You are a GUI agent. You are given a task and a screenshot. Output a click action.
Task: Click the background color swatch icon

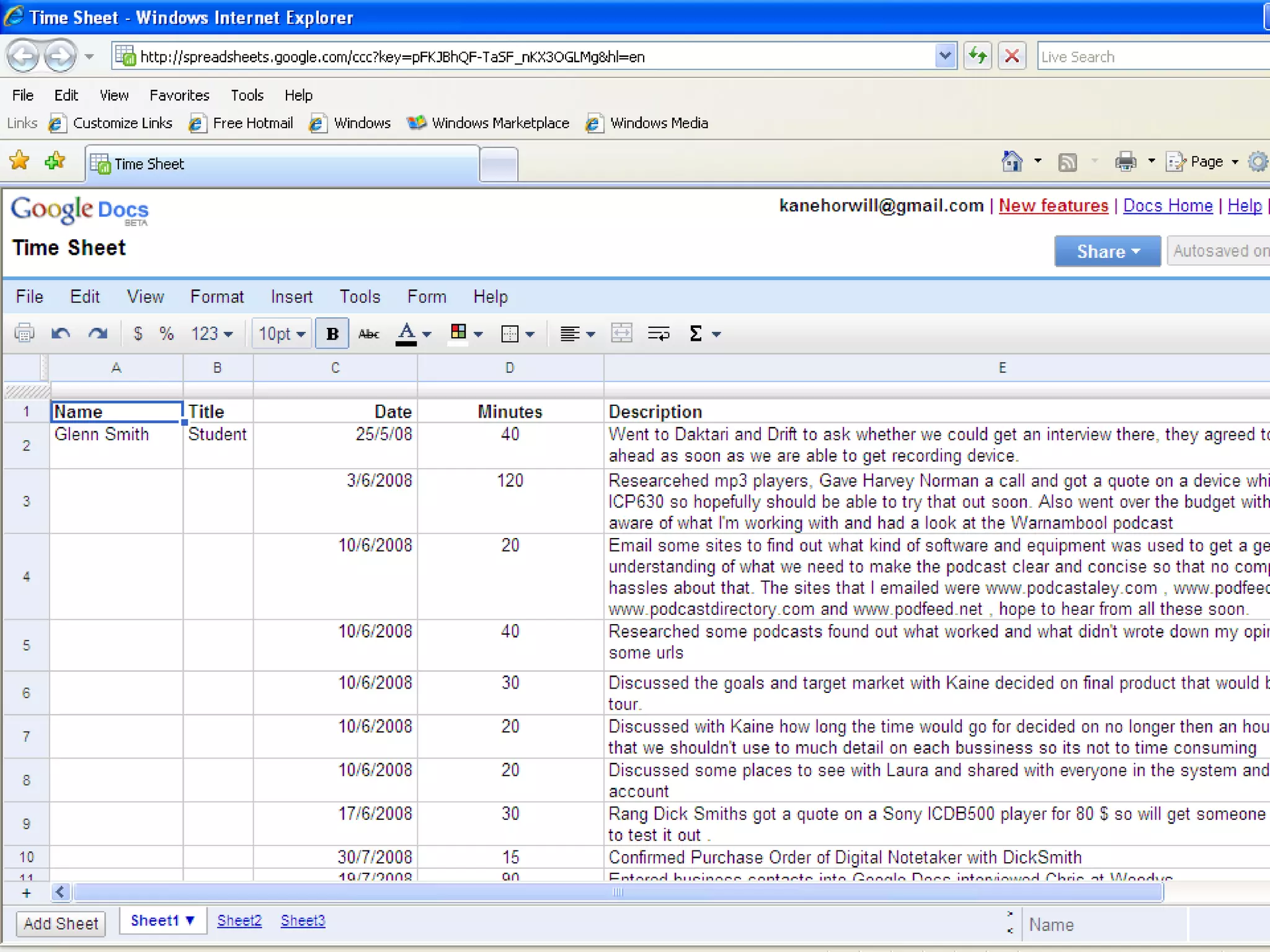[x=459, y=332]
